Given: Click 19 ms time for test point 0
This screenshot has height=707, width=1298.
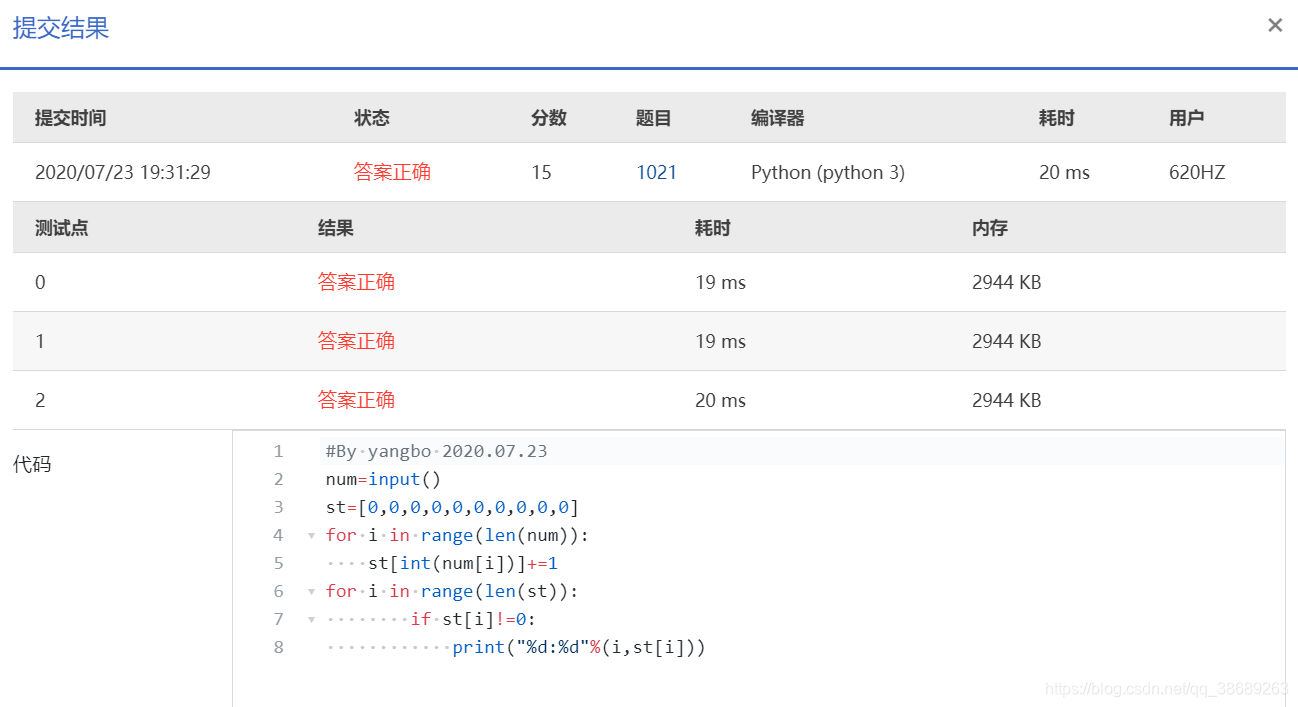Looking at the screenshot, I should 720,282.
